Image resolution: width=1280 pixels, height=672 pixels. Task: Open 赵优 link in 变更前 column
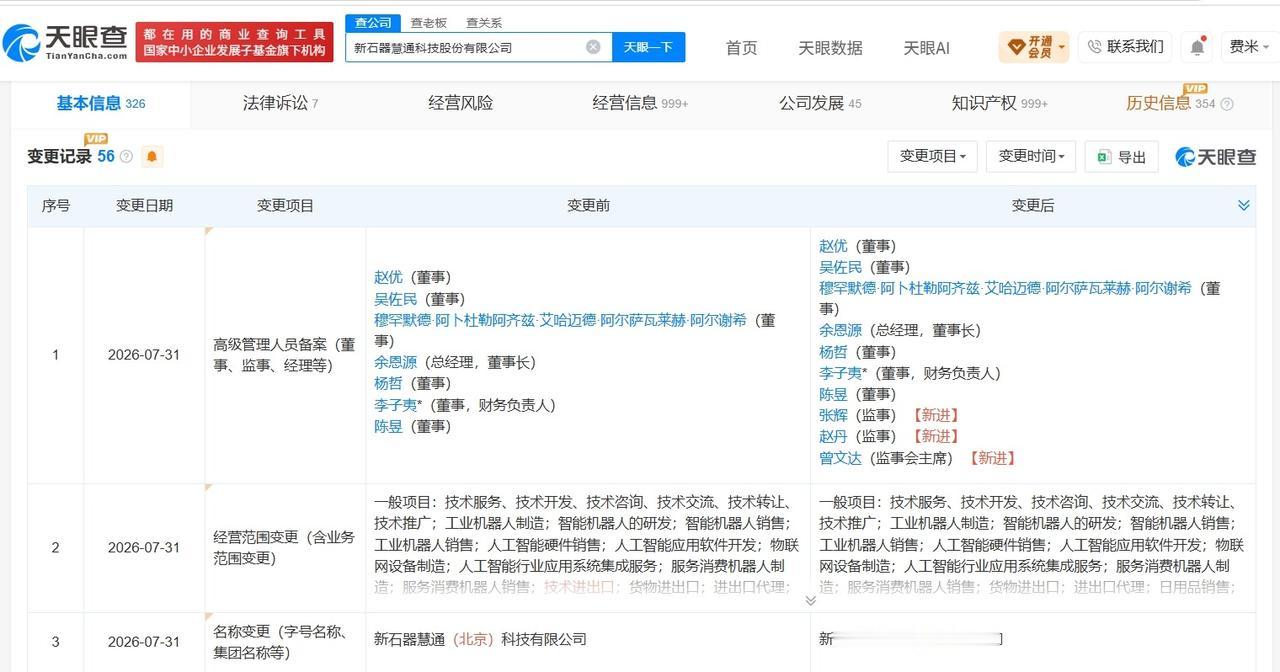click(388, 277)
